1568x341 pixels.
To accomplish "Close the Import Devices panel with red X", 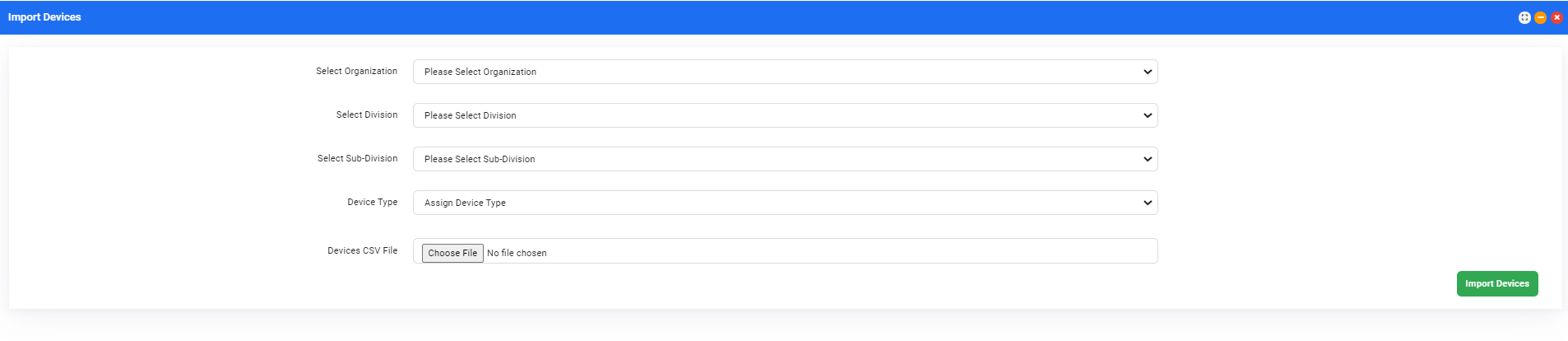I will point(1556,17).
